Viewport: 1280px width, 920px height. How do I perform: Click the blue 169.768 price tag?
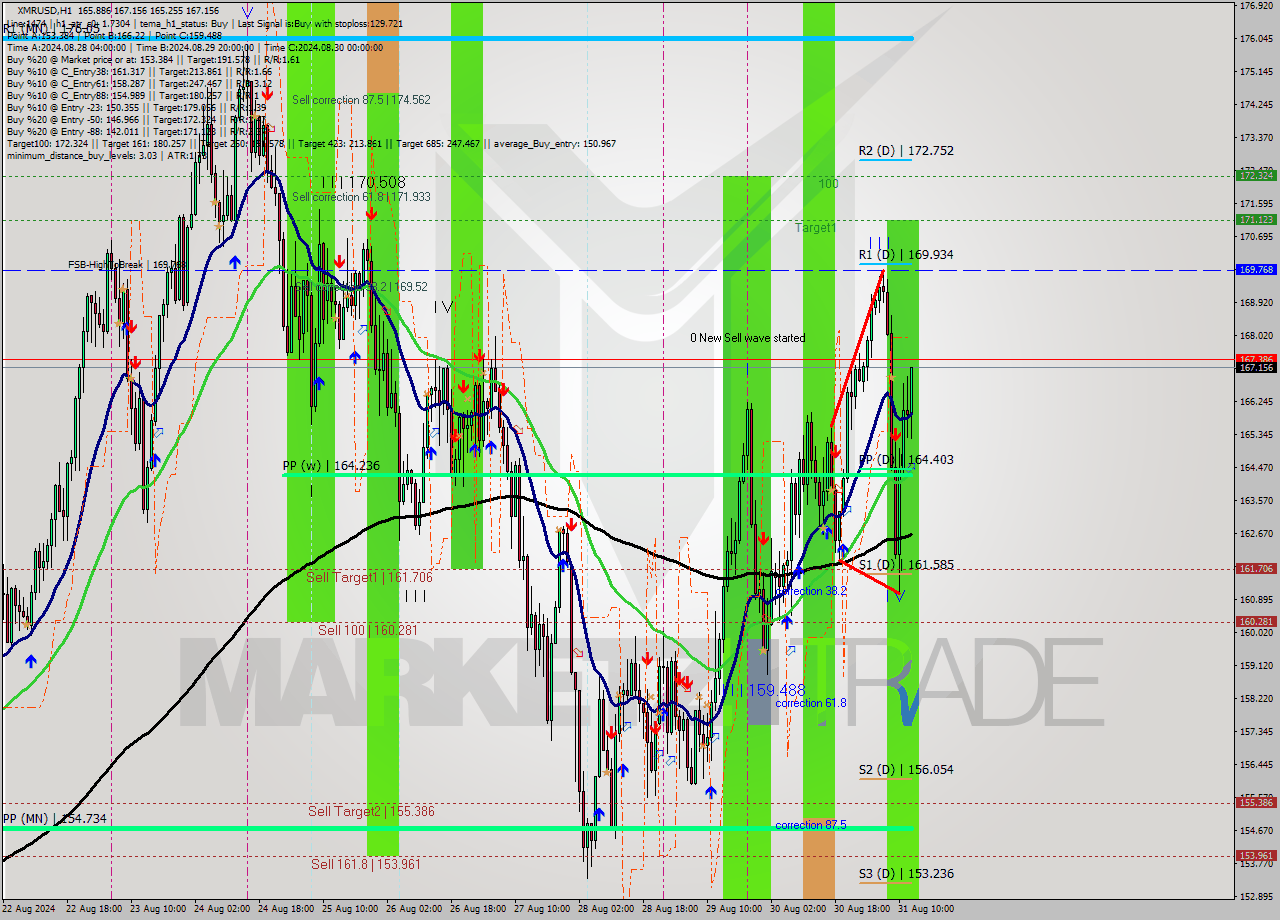point(1256,270)
